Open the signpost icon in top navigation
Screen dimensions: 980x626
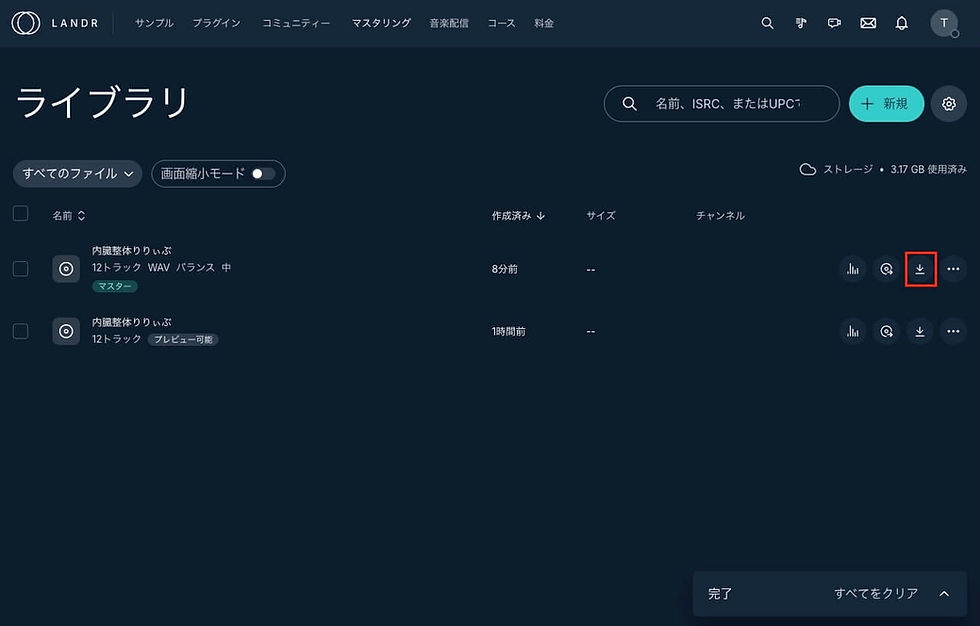[801, 23]
